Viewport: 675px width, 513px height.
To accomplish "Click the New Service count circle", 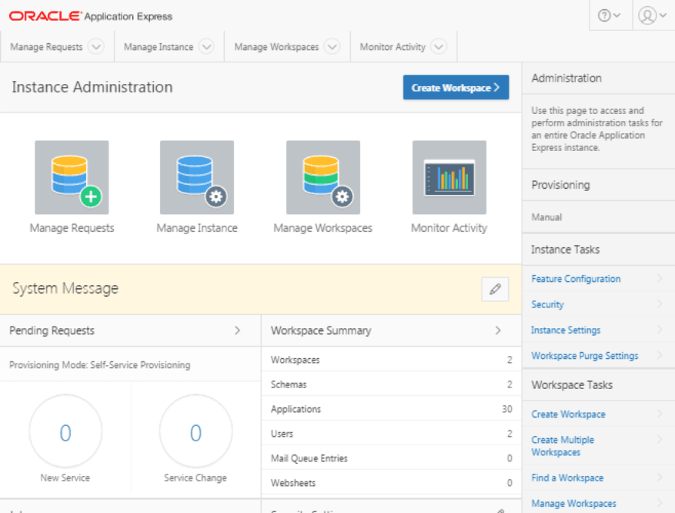I will 65,431.
